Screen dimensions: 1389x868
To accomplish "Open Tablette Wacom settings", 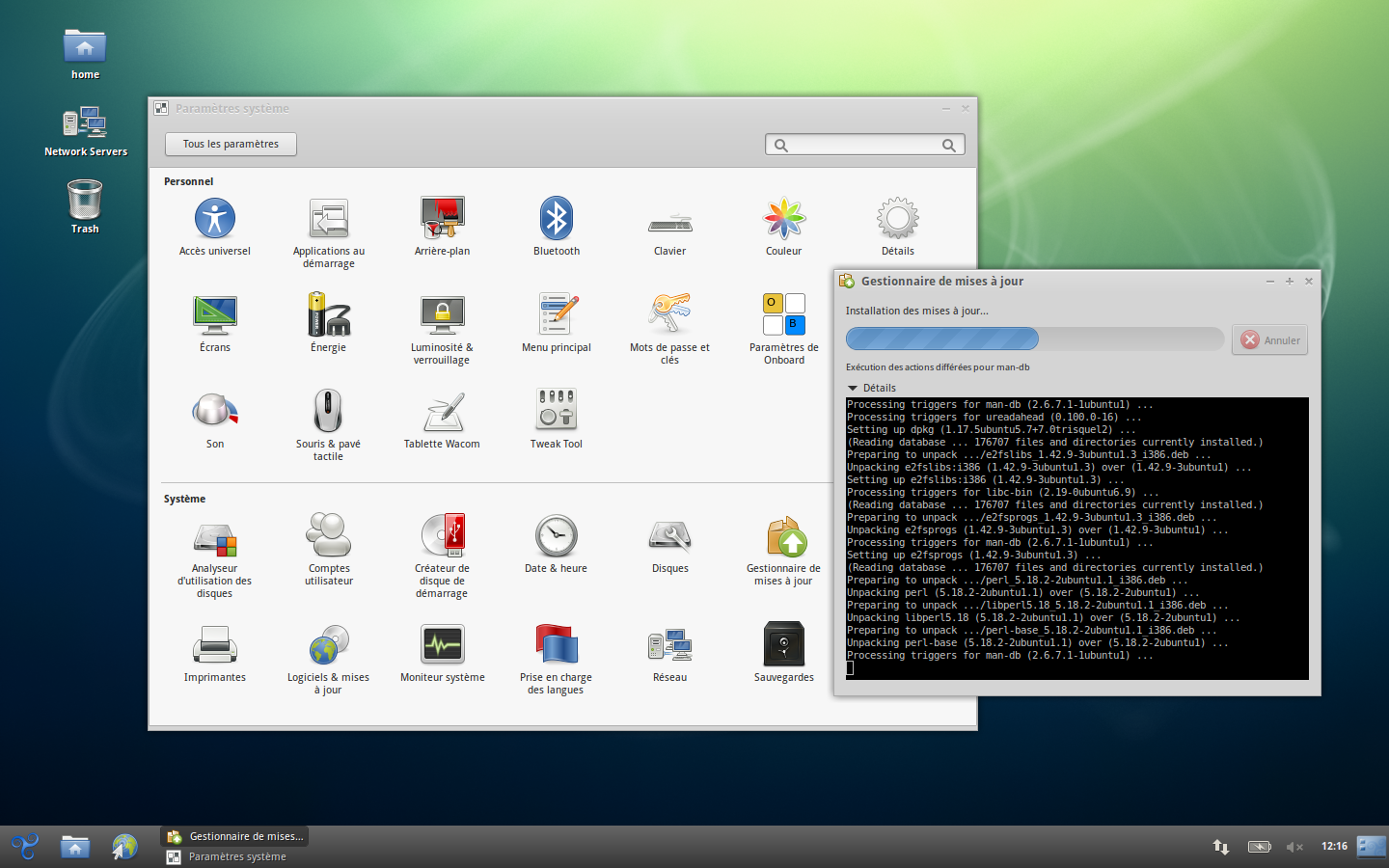I will (x=443, y=420).
